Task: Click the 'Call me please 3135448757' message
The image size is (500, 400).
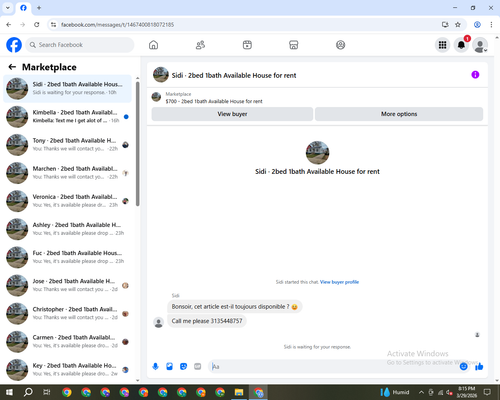Action: point(207,321)
